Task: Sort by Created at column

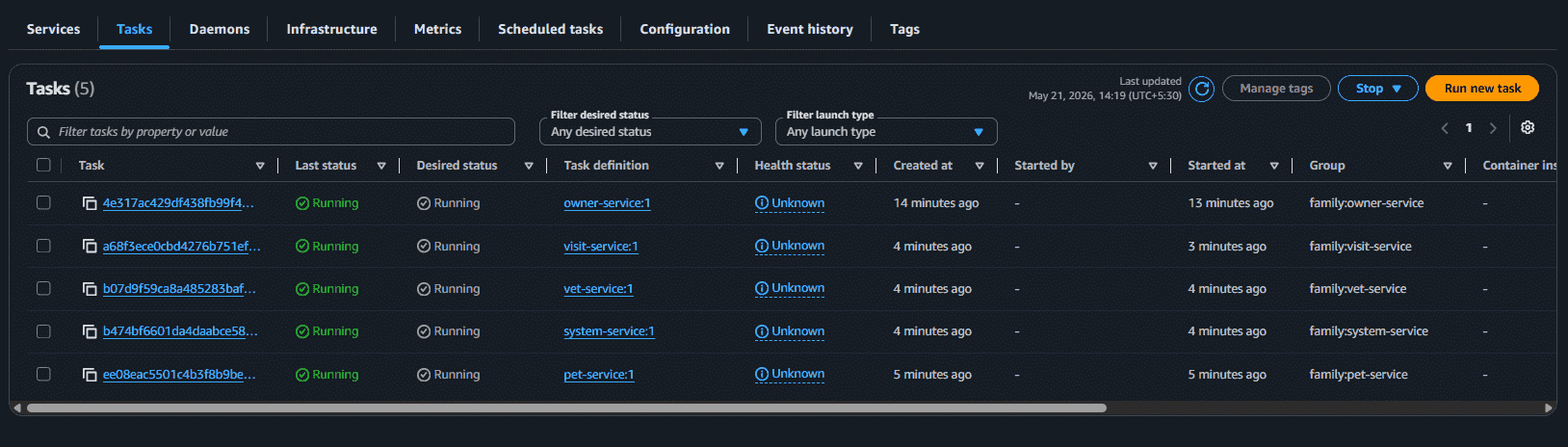Action: click(x=980, y=166)
